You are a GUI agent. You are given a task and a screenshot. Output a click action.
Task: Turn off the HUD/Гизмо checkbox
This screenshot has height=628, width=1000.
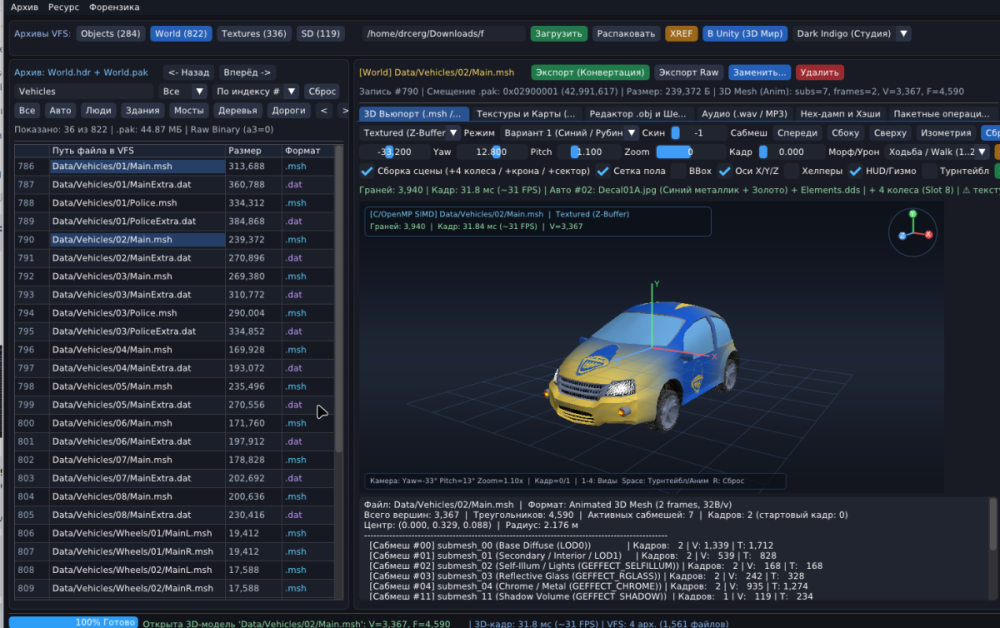855,171
